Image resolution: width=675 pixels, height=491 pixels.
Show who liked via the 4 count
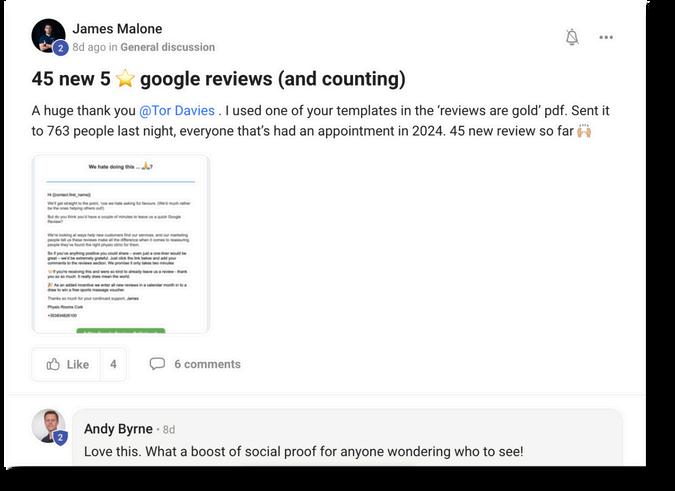tap(113, 364)
